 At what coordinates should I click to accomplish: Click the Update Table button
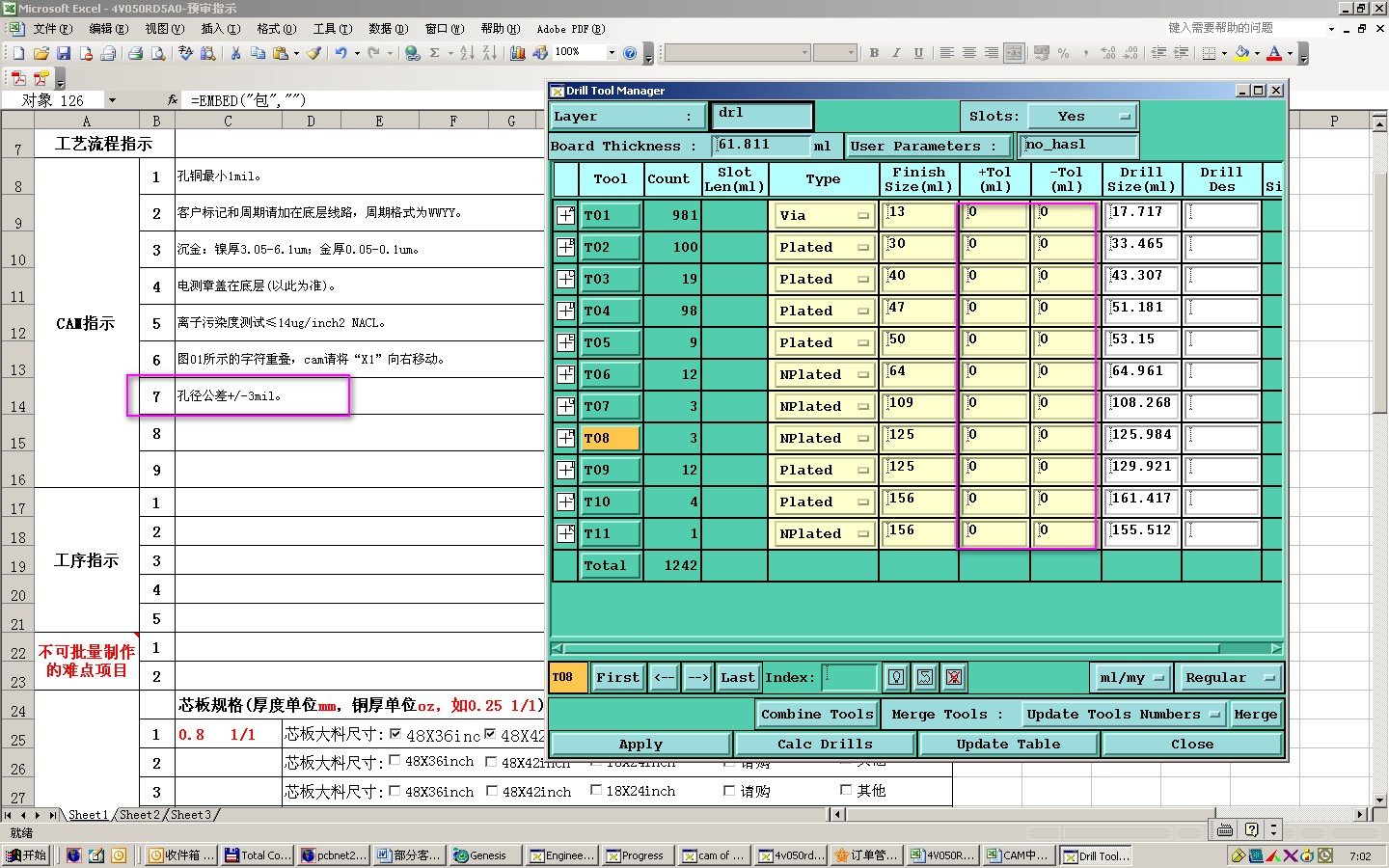[1008, 744]
